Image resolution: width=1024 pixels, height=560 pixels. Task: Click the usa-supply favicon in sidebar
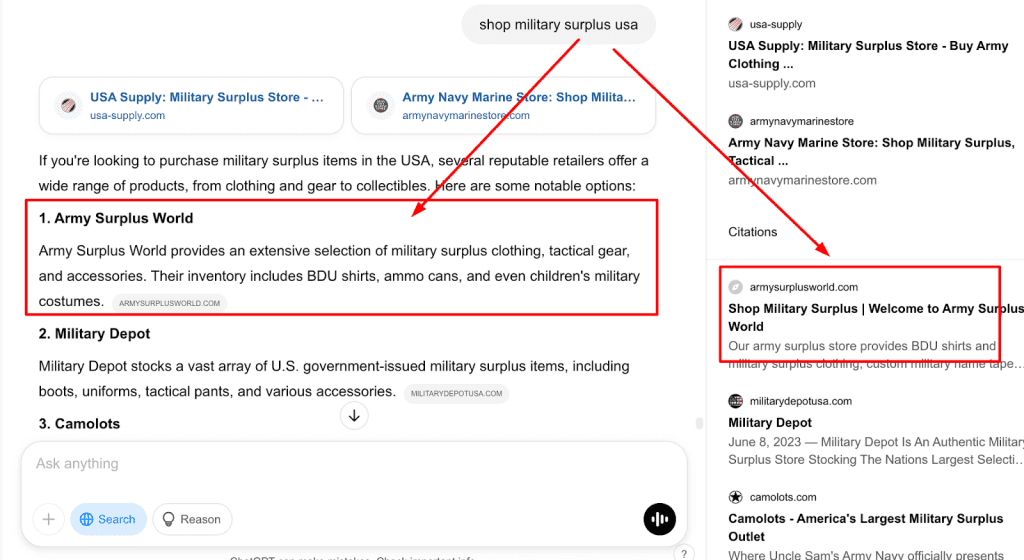(x=735, y=25)
